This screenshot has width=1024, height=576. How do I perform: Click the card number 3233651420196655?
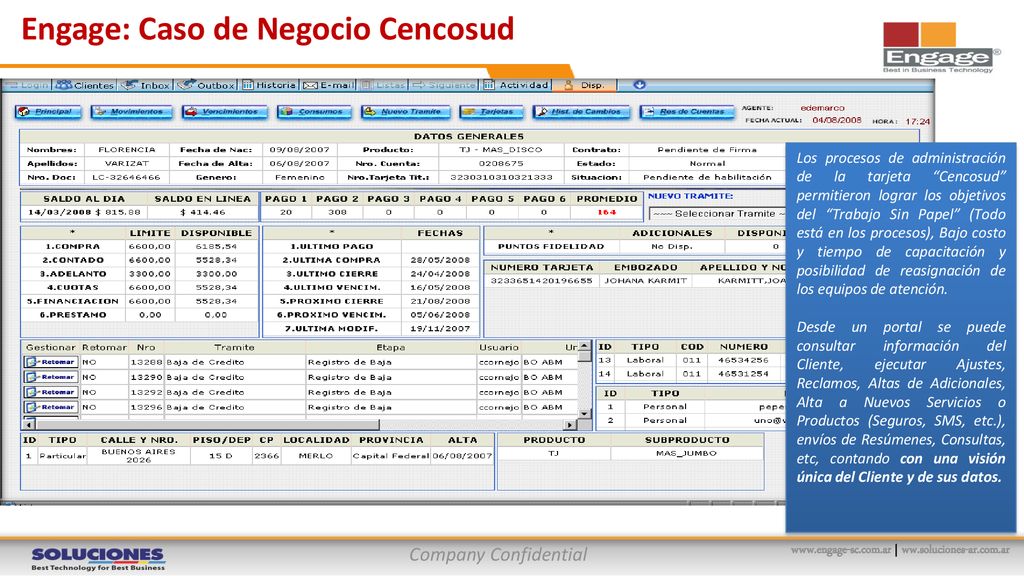541,281
